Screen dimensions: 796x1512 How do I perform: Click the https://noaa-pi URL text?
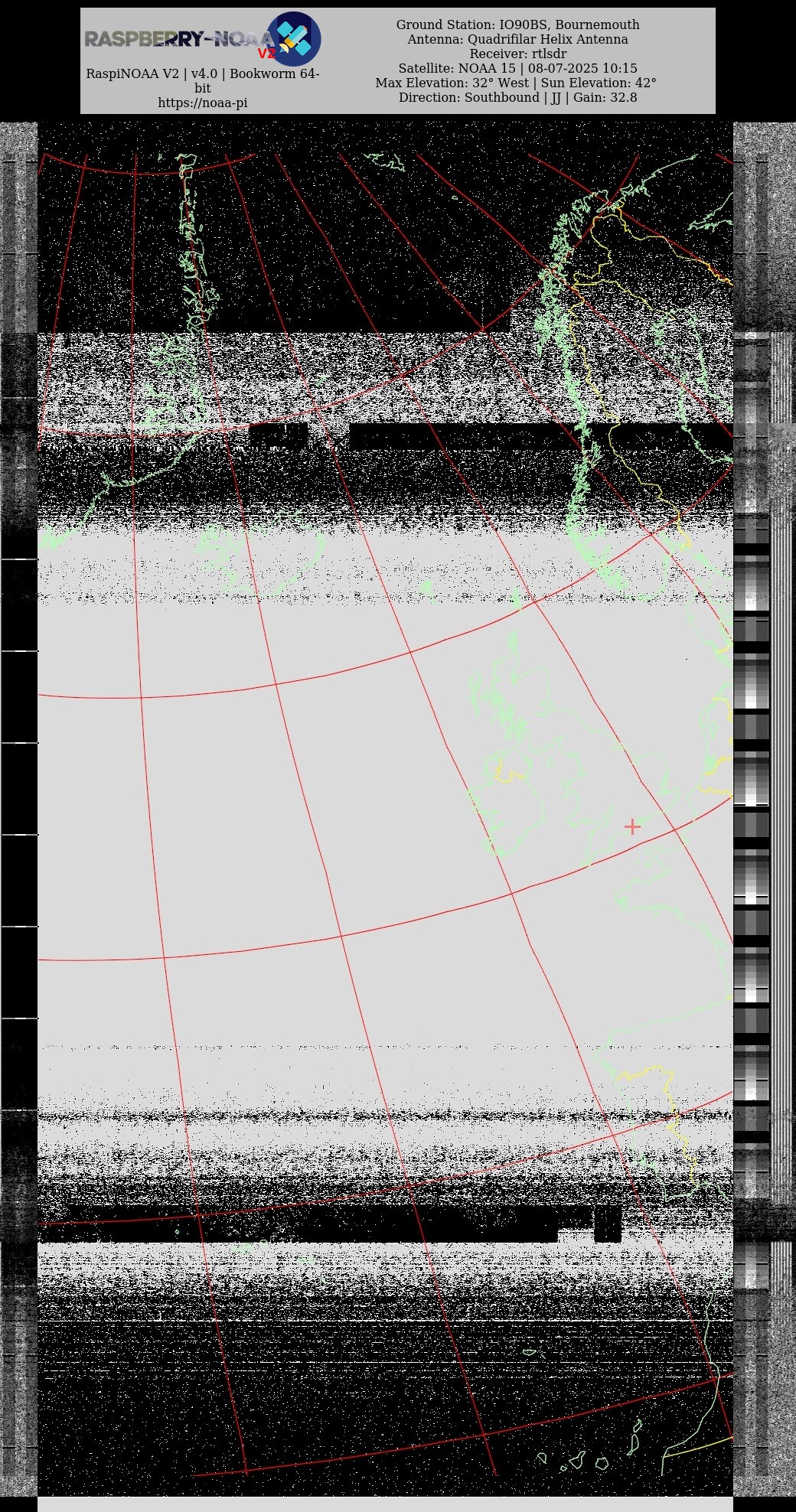(x=203, y=103)
